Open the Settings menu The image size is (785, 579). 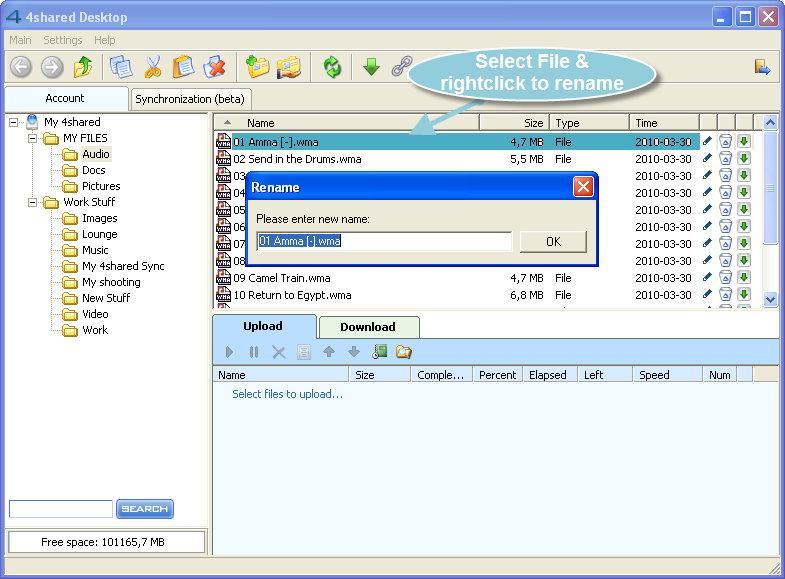[63, 40]
